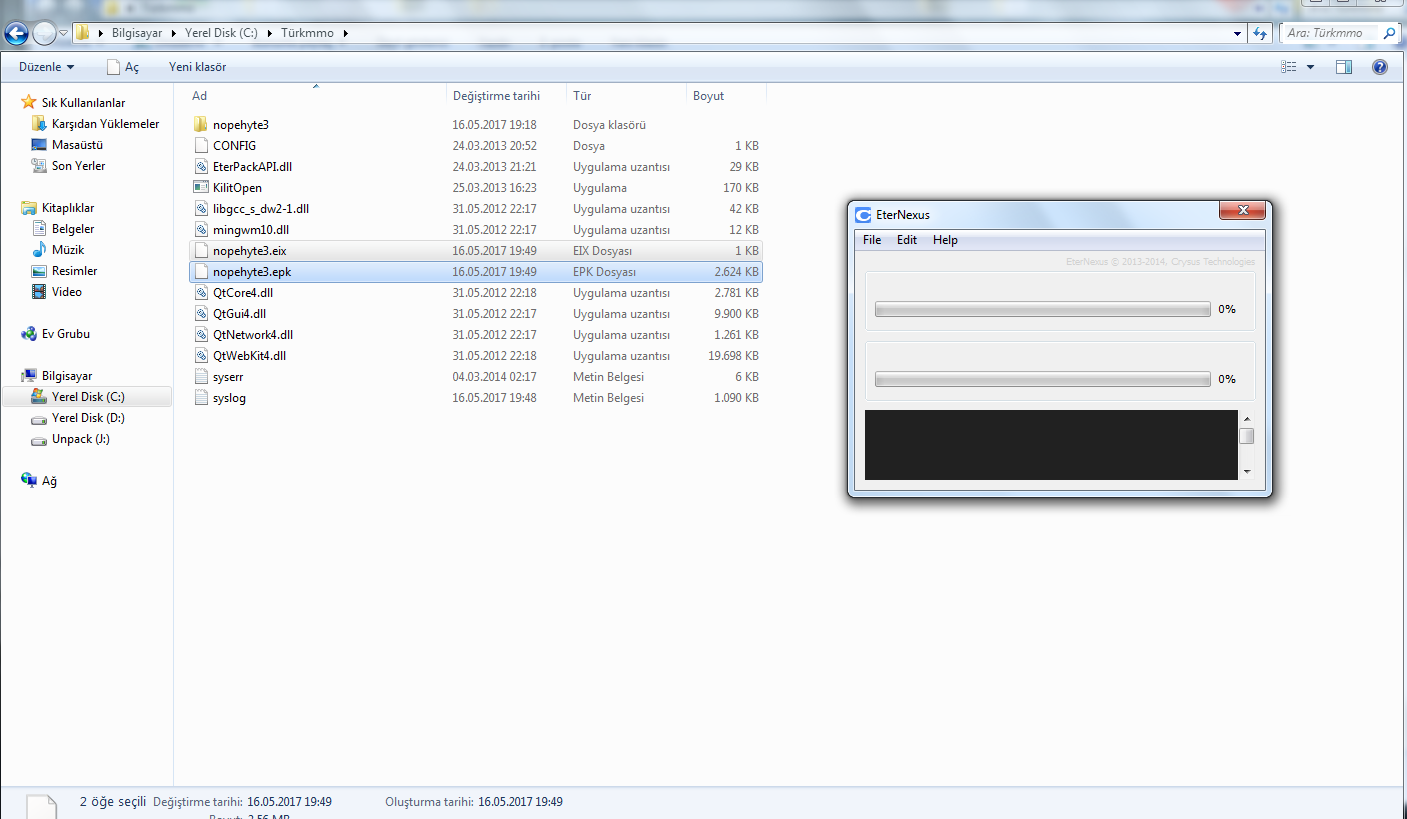The width and height of the screenshot is (1407, 819).
Task: Open the view options dropdown arrow
Action: pos(1310,67)
